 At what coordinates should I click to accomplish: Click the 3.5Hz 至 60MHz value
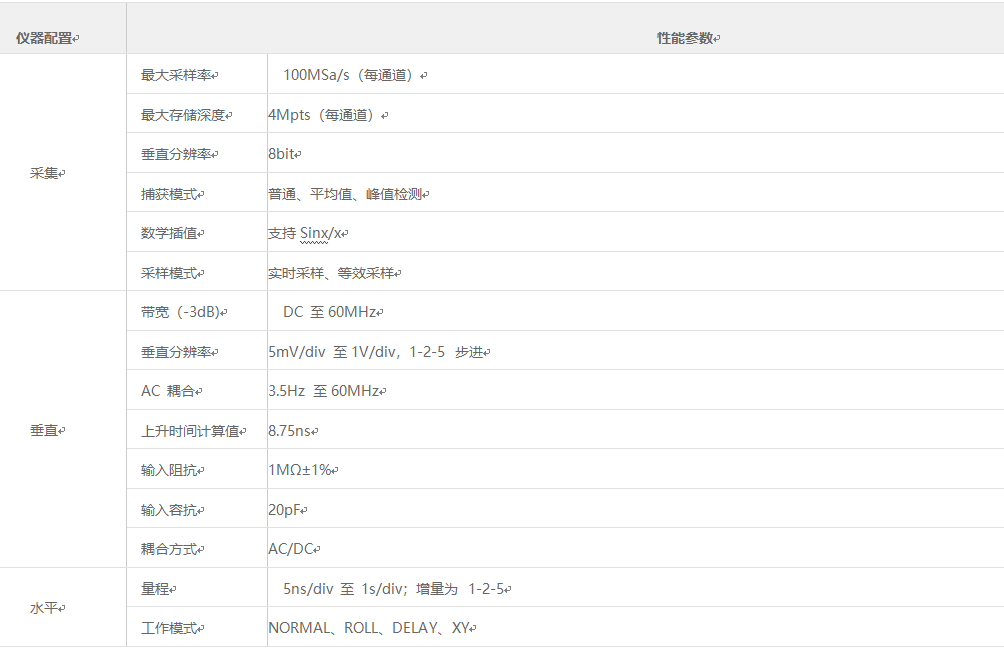point(324,391)
